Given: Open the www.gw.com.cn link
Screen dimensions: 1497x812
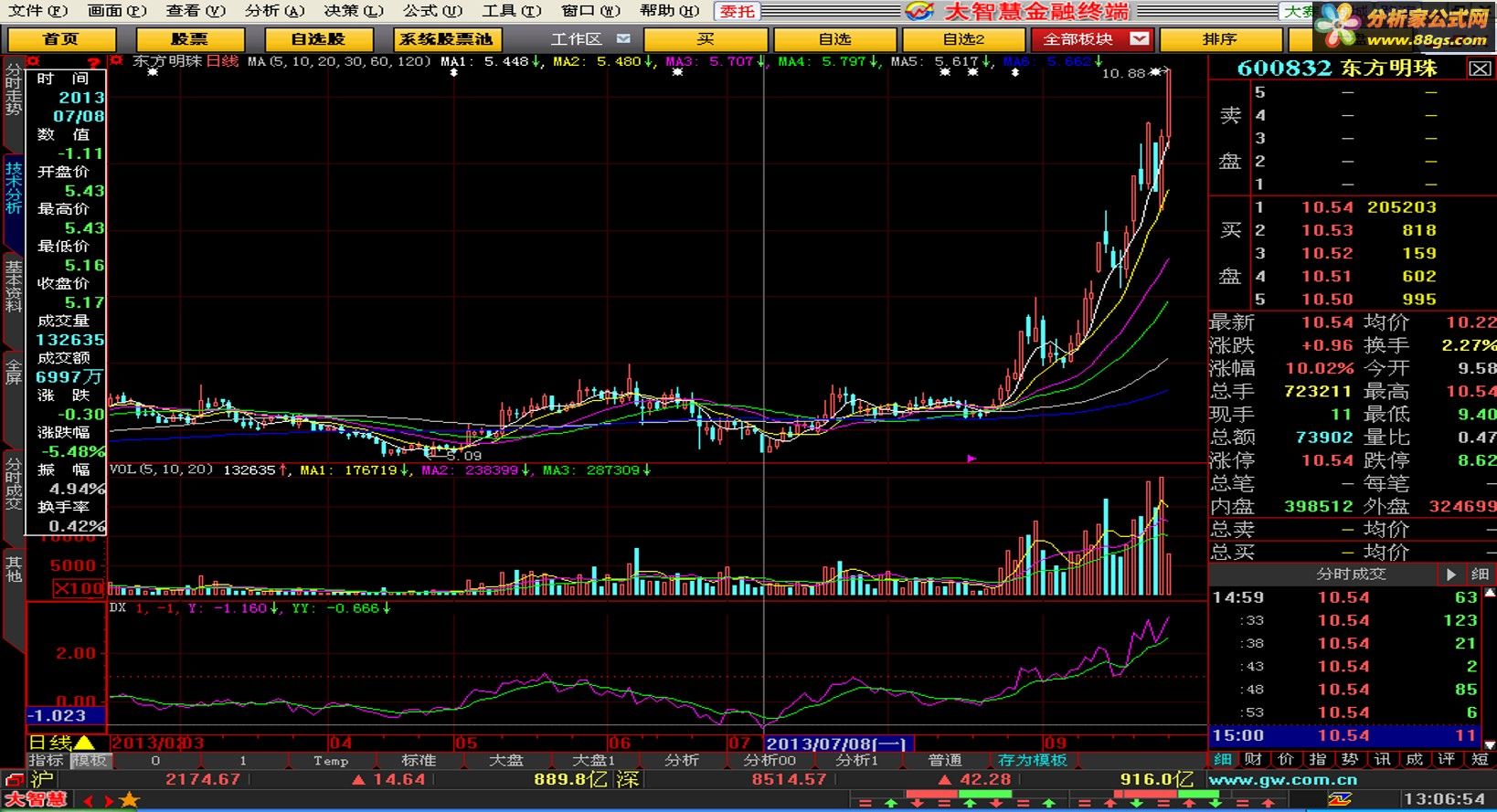Looking at the screenshot, I should point(1282,780).
